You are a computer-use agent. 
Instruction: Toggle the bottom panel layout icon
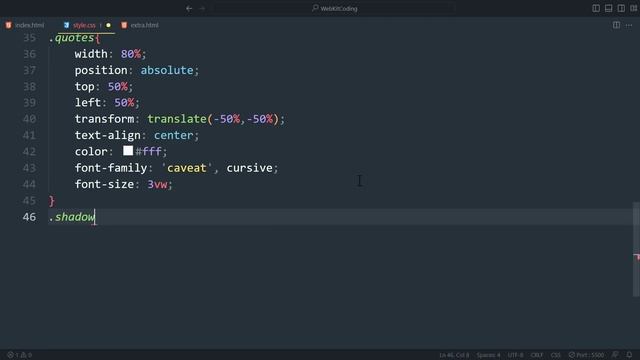(x=609, y=8)
